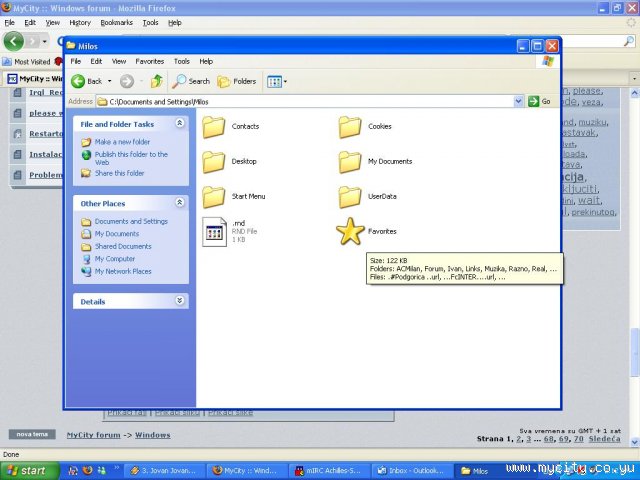Expand the Address bar dropdown

click(518, 101)
